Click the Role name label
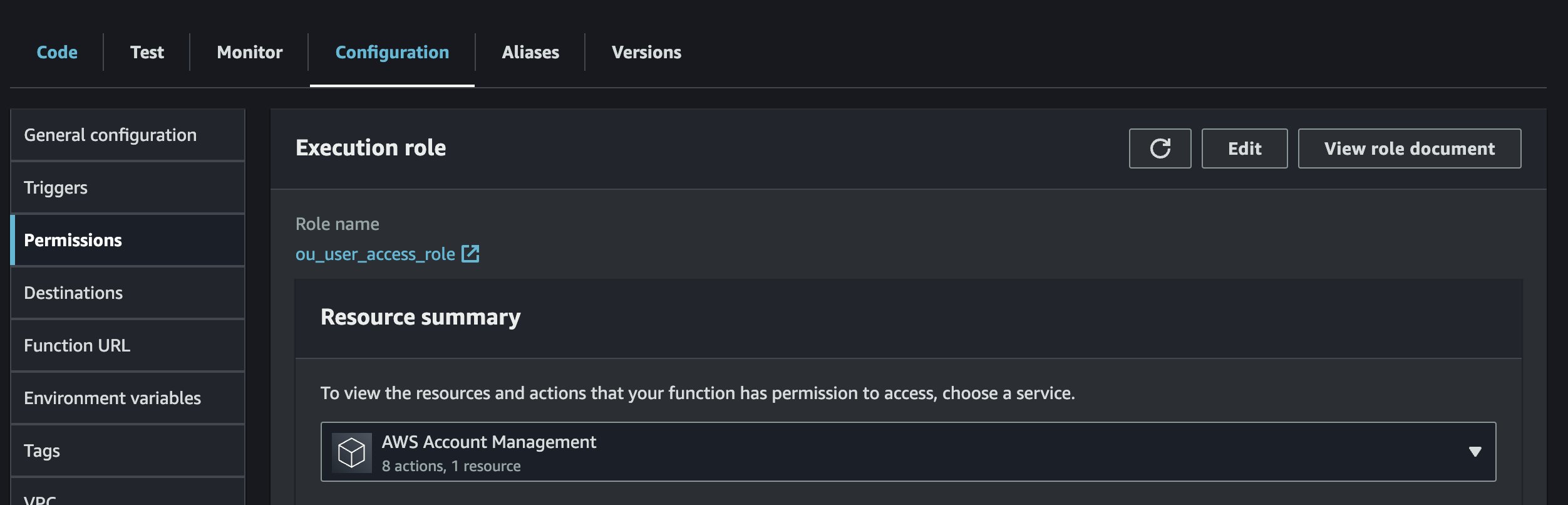The height and width of the screenshot is (505, 1568). (x=337, y=224)
